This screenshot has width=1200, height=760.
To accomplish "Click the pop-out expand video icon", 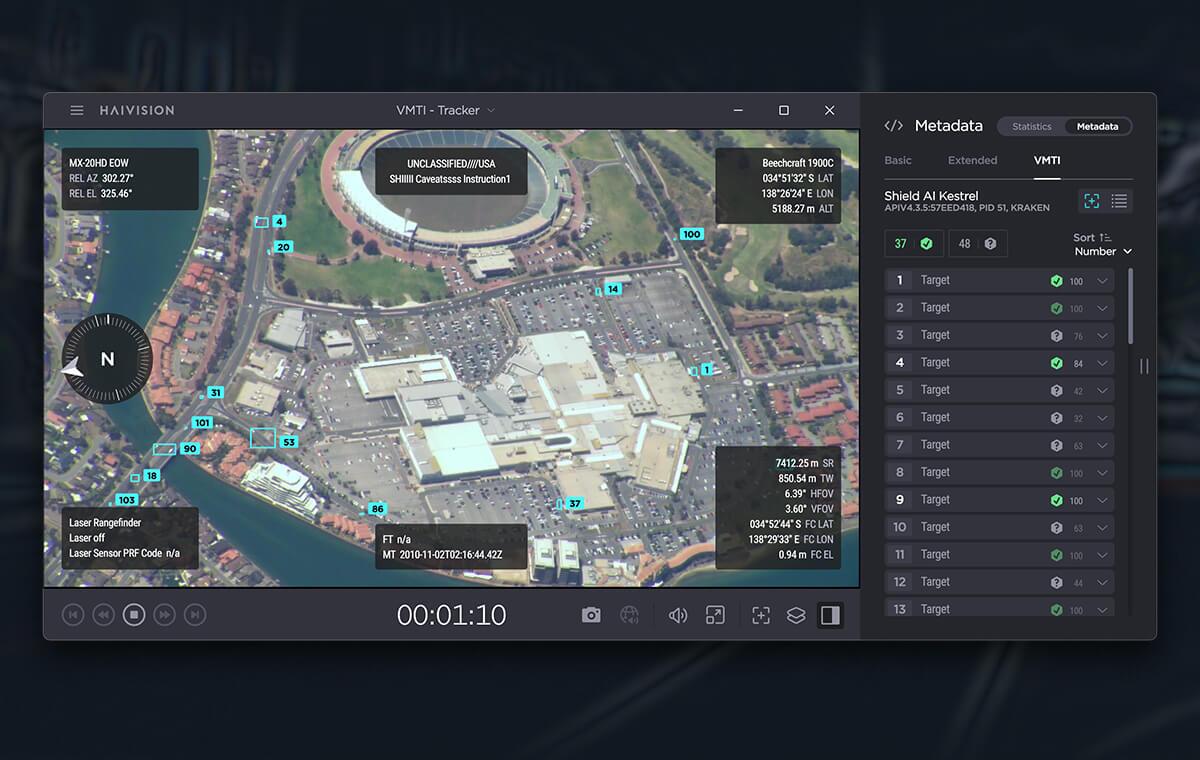I will 715,615.
